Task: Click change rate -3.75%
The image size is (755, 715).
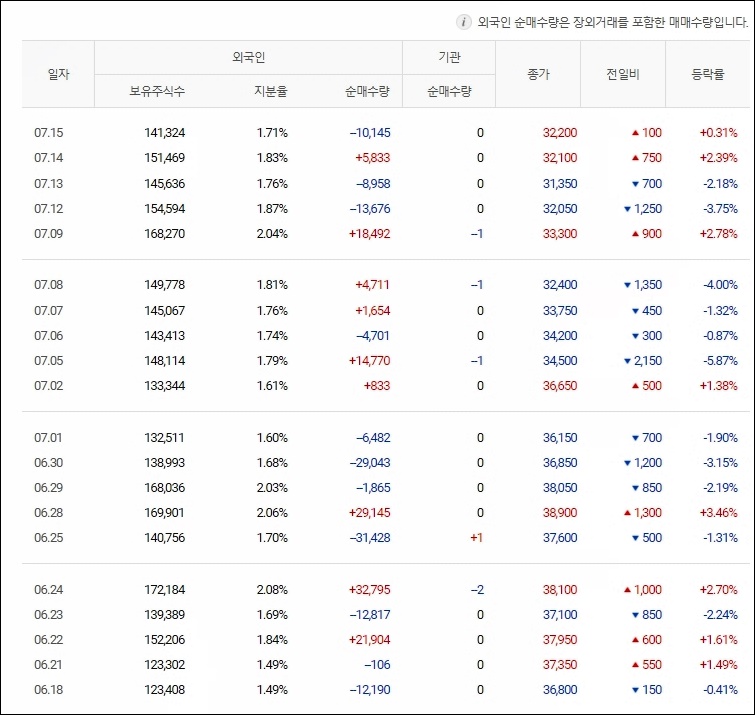Action: click(720, 209)
